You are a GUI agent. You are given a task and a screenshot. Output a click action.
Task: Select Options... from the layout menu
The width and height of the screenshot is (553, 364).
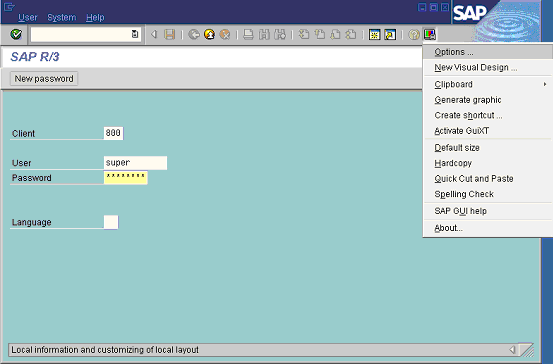[487, 52]
